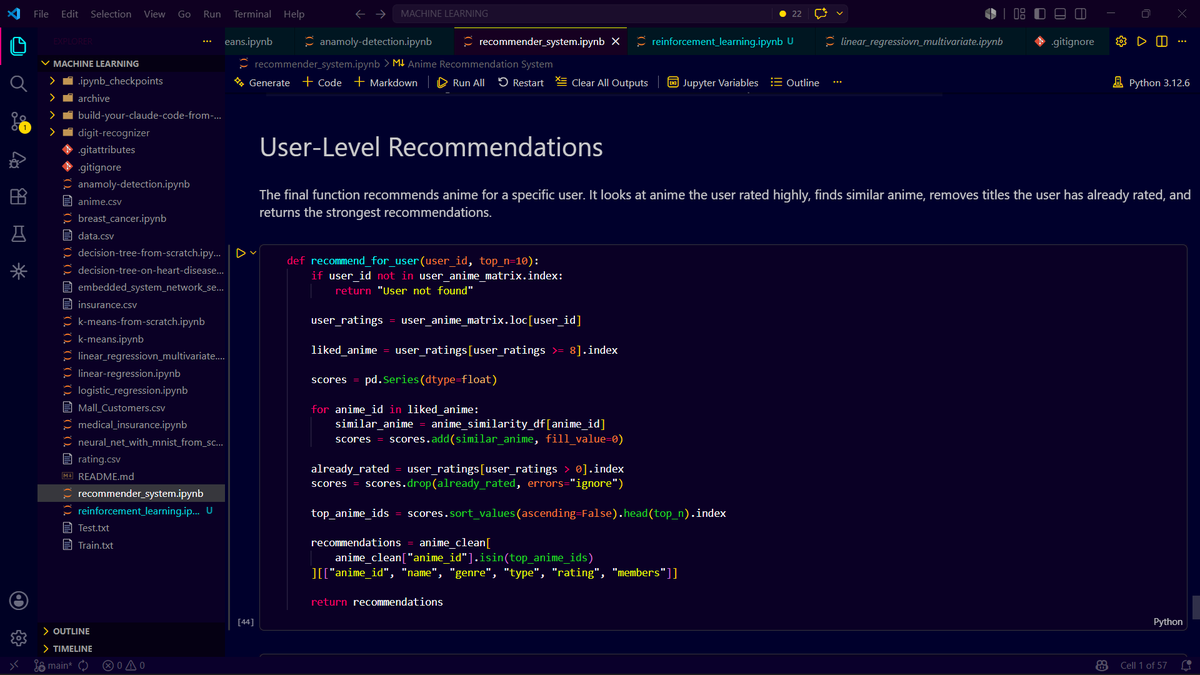Go back with the navigation arrow
The image size is (1200, 675).
[x=360, y=14]
